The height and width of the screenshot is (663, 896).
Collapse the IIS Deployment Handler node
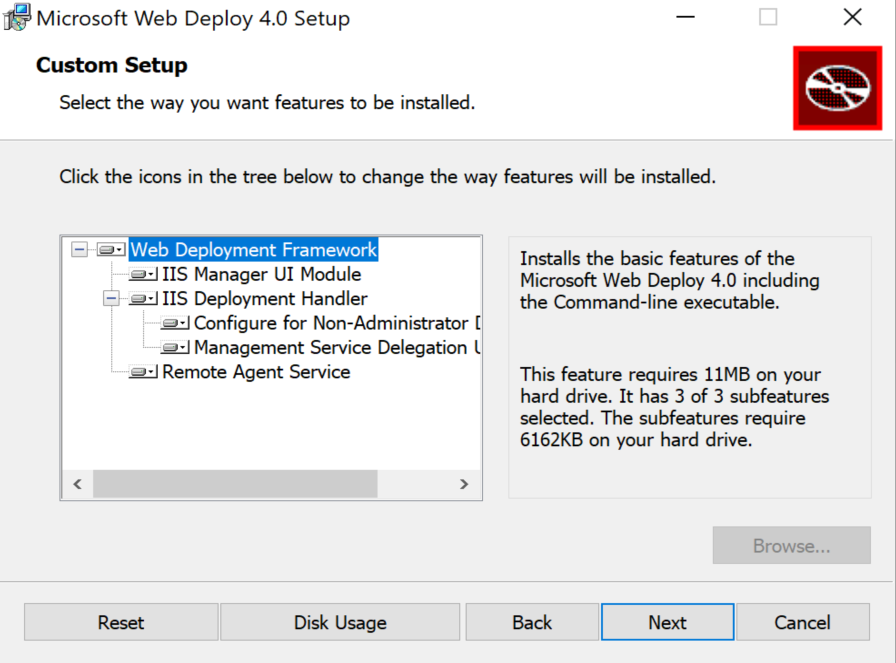(x=111, y=299)
